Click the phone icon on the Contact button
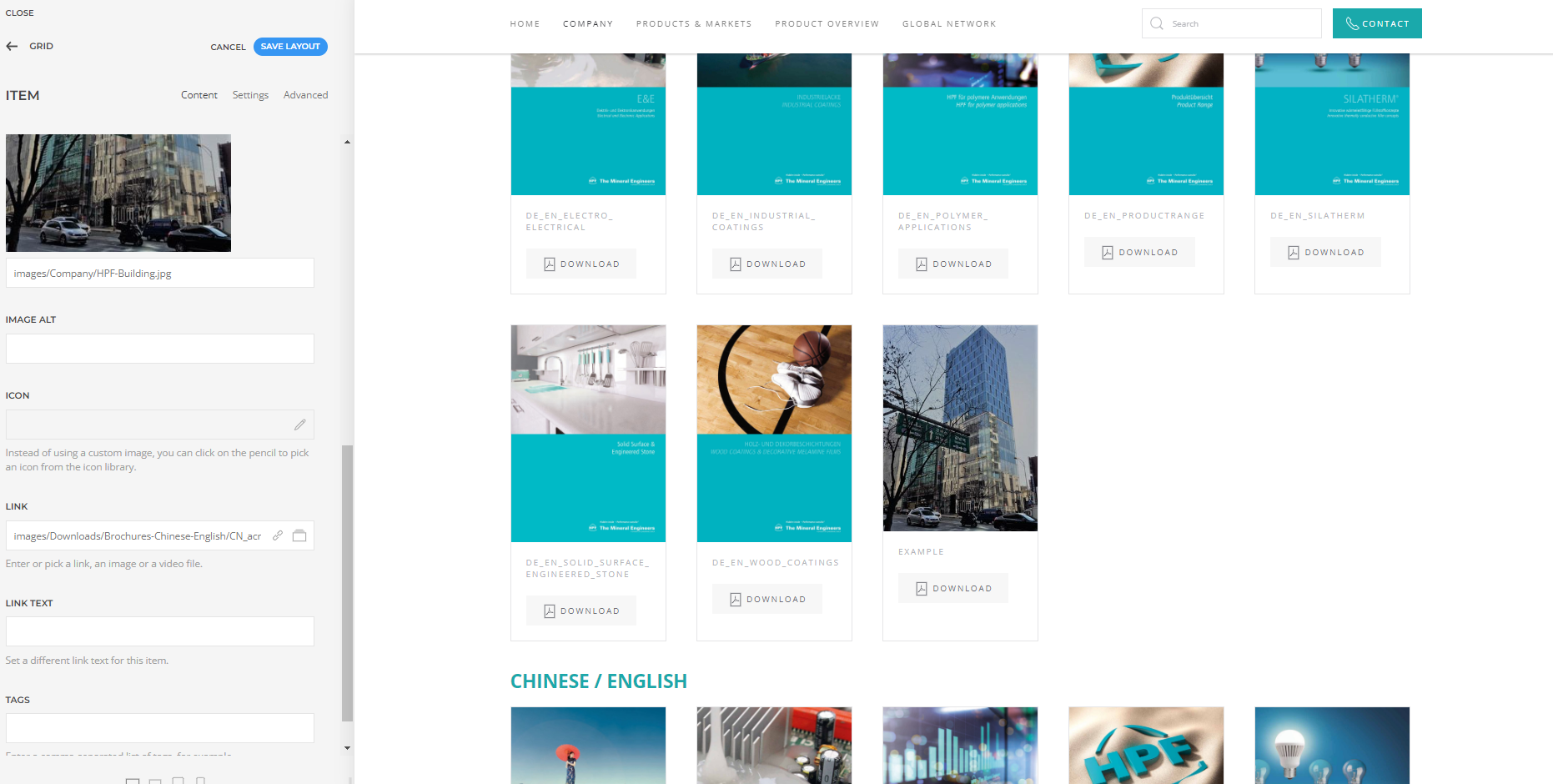The height and width of the screenshot is (784, 1553). (x=1351, y=23)
